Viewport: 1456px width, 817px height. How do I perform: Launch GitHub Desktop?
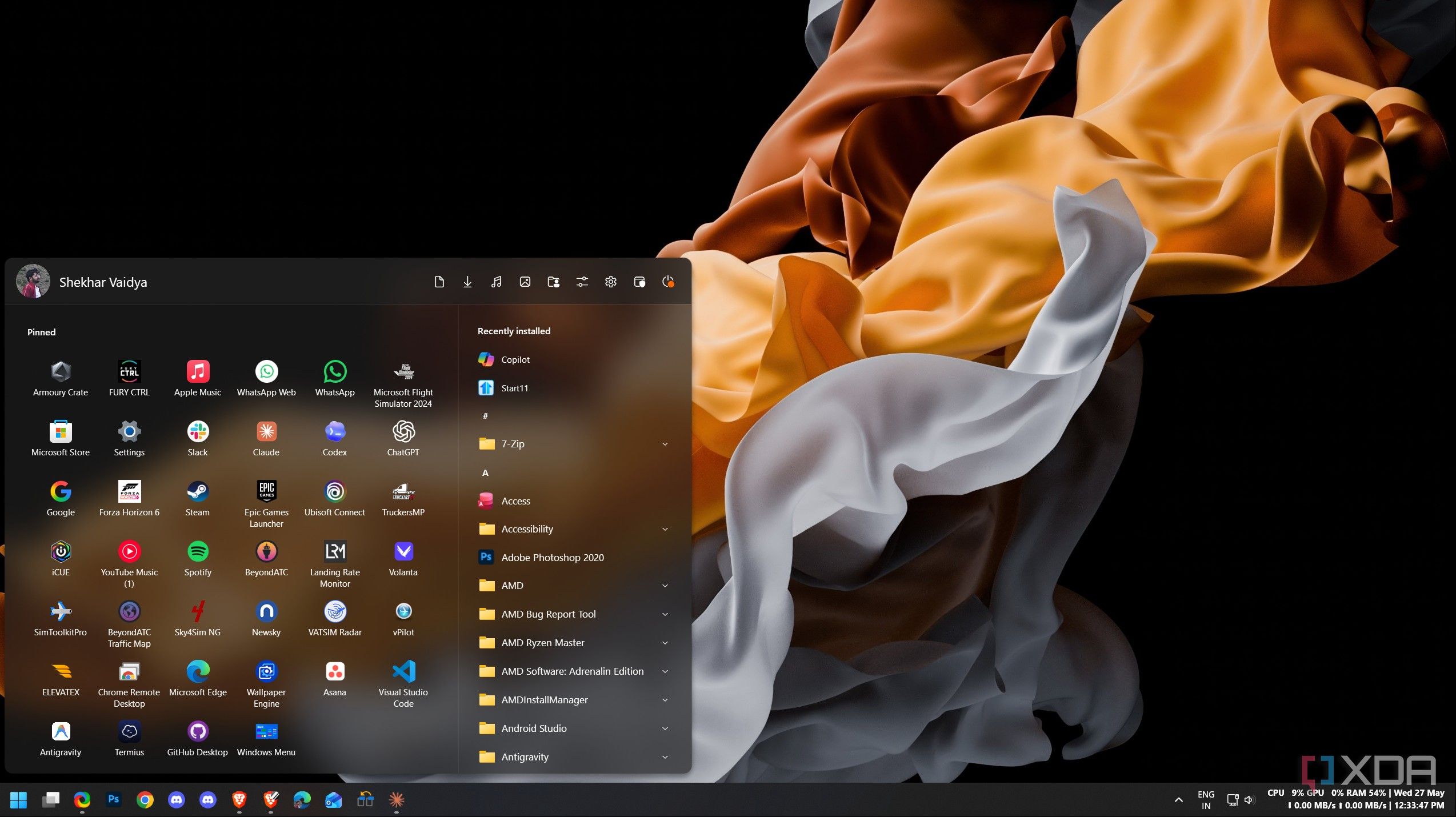198,738
